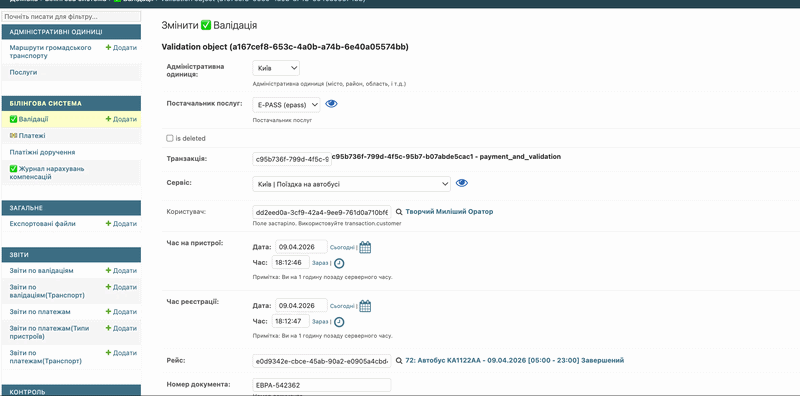View selected Сервіс via eye icon
Screen dimensions: 800x396
(462, 183)
